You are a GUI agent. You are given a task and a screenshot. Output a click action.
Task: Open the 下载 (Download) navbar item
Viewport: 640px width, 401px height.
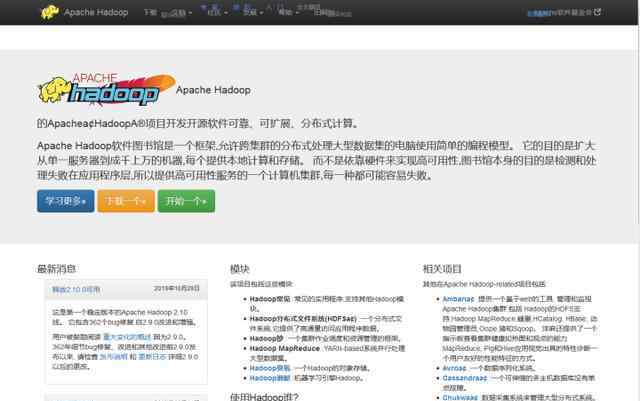coord(150,12)
